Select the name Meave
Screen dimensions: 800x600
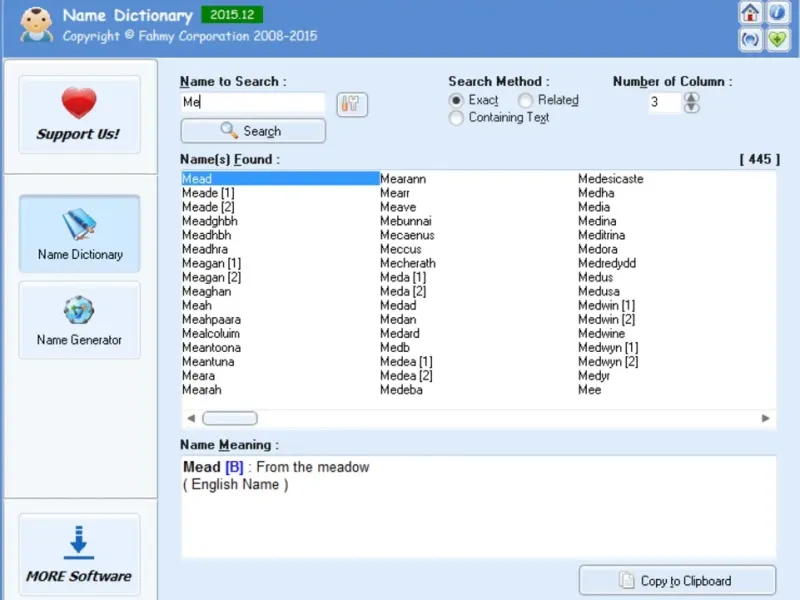(398, 207)
